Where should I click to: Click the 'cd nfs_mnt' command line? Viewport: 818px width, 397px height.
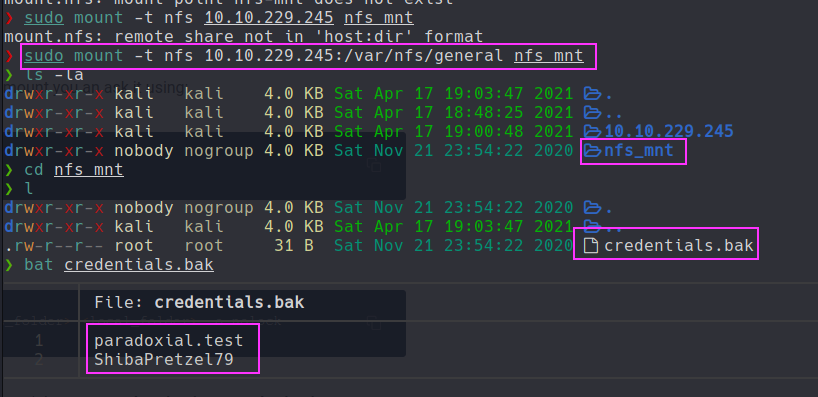click(x=74, y=170)
